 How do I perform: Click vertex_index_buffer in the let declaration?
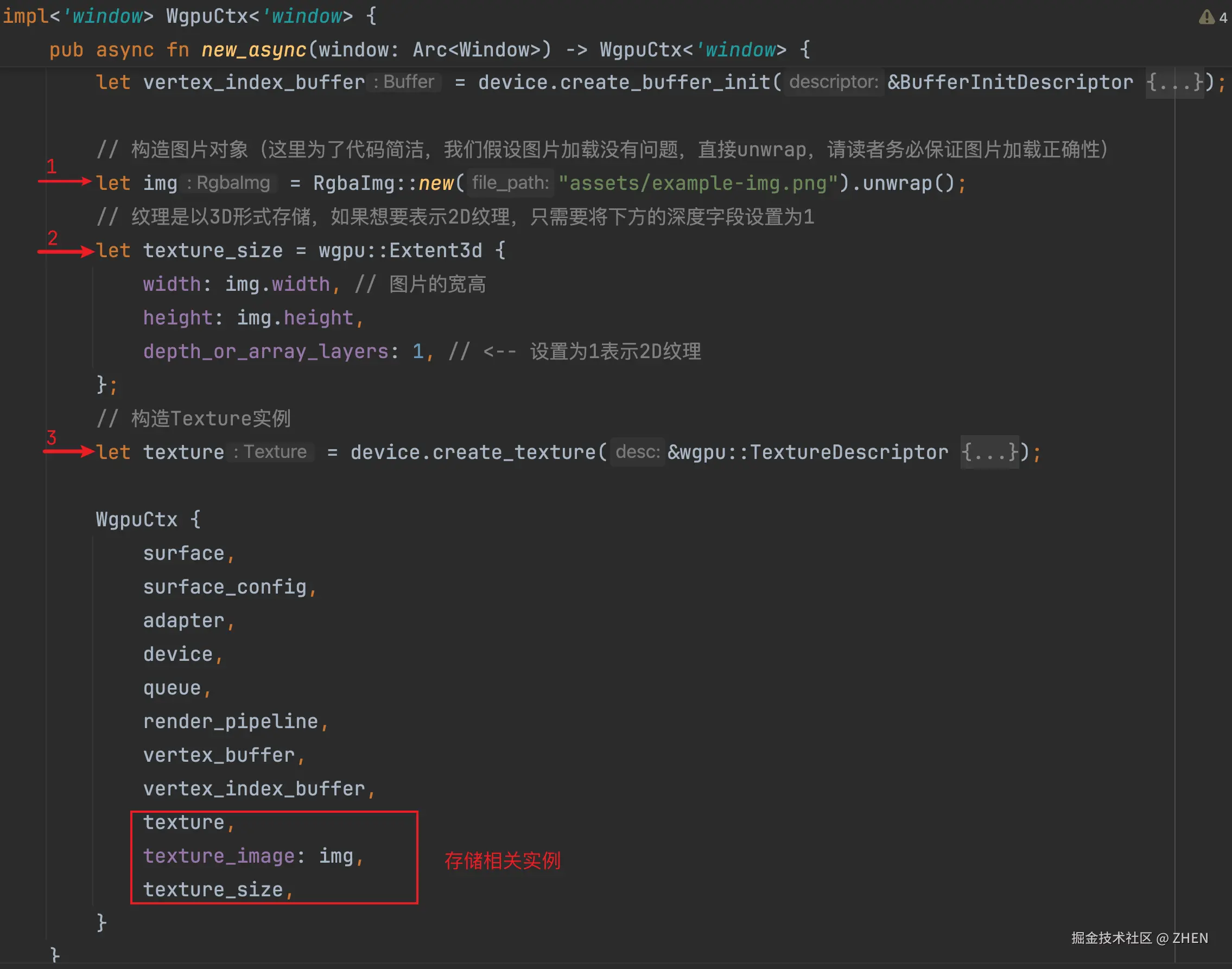coord(253,83)
